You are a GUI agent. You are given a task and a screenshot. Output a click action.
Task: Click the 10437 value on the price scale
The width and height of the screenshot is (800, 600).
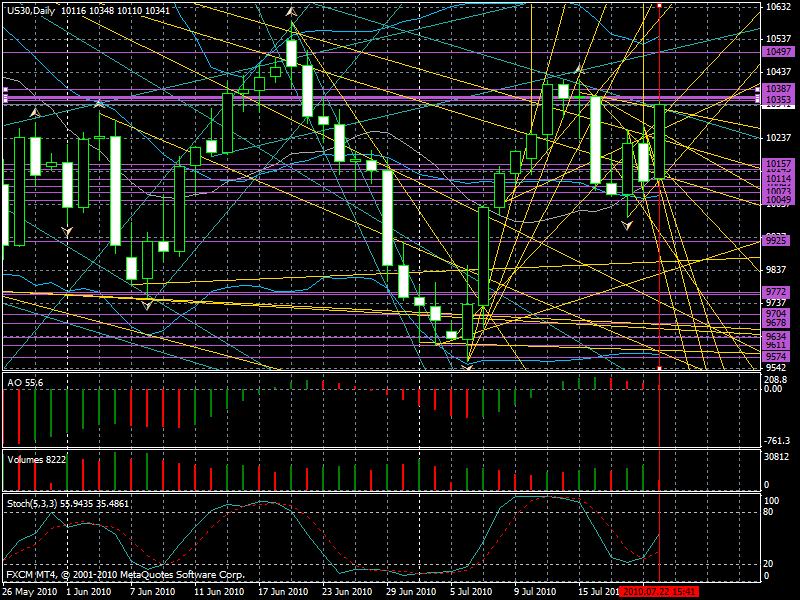(x=779, y=72)
